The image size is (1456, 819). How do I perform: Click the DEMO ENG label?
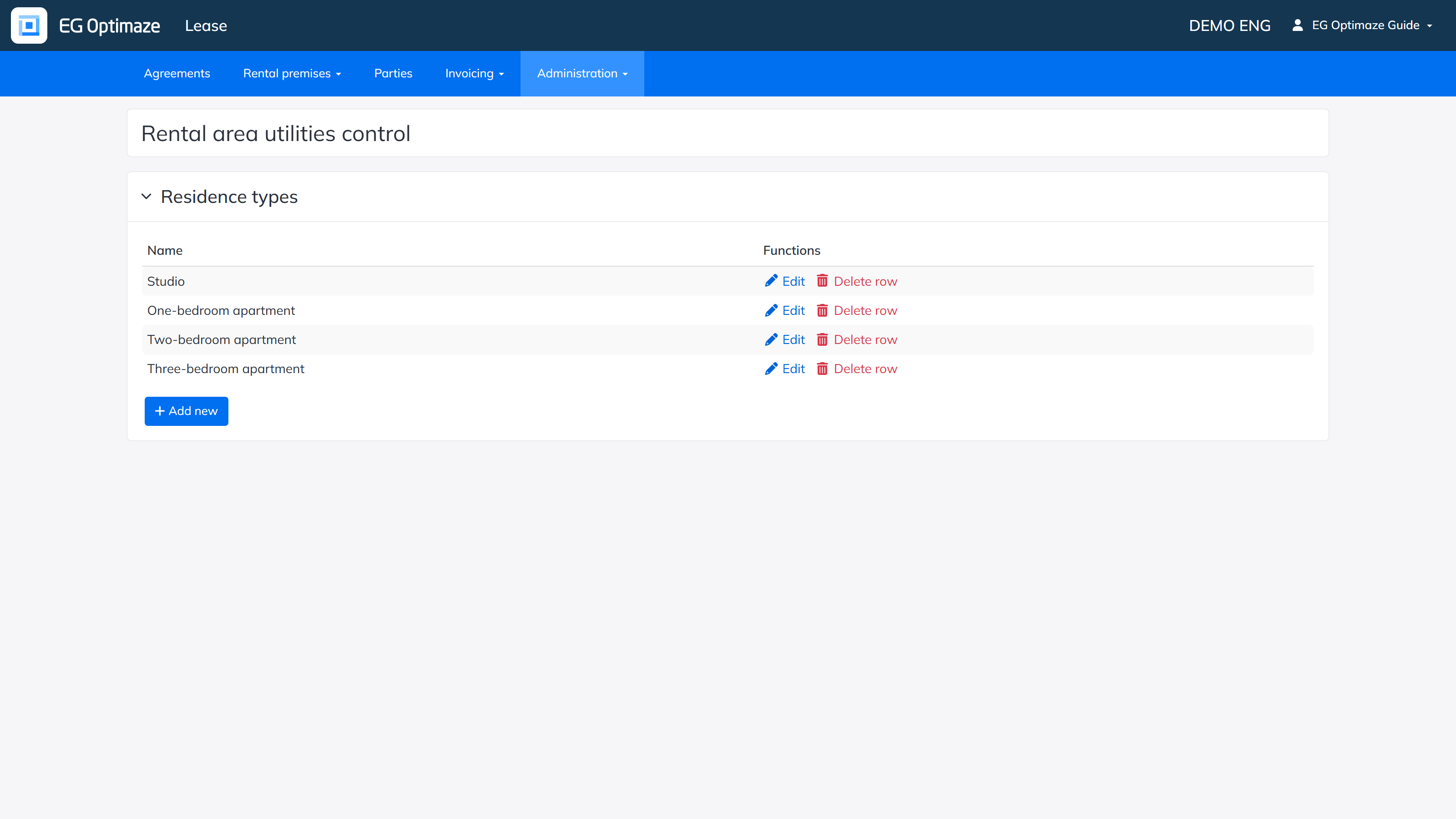click(1229, 25)
